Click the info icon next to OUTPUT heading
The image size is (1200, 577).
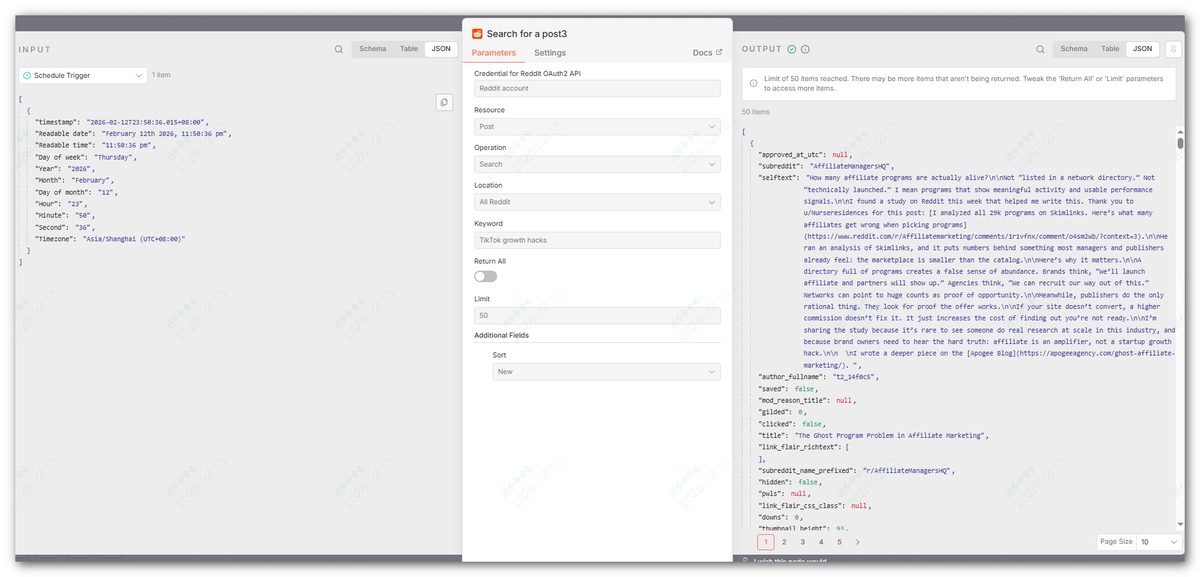(805, 49)
